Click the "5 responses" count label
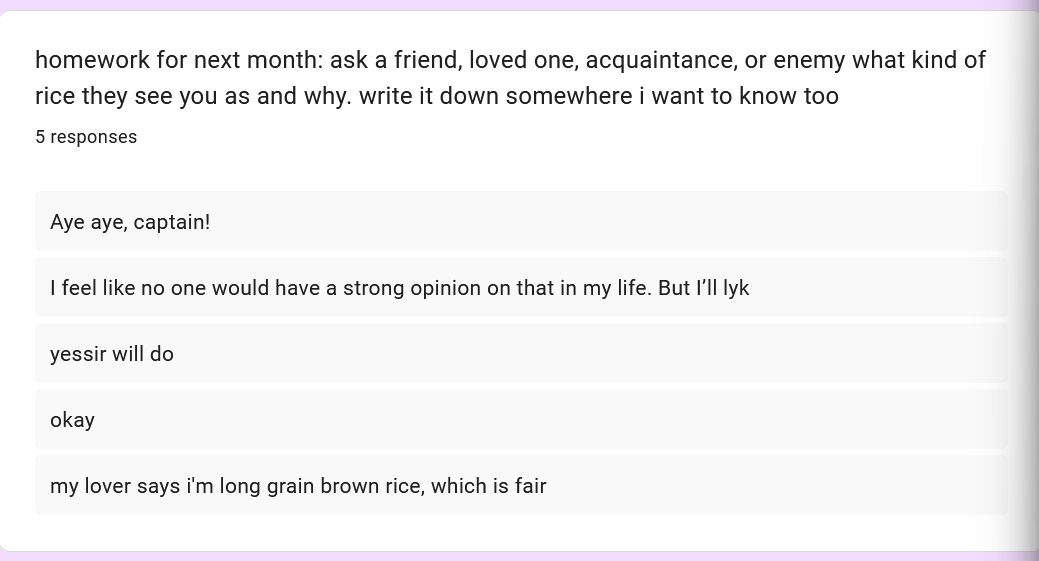 [86, 137]
